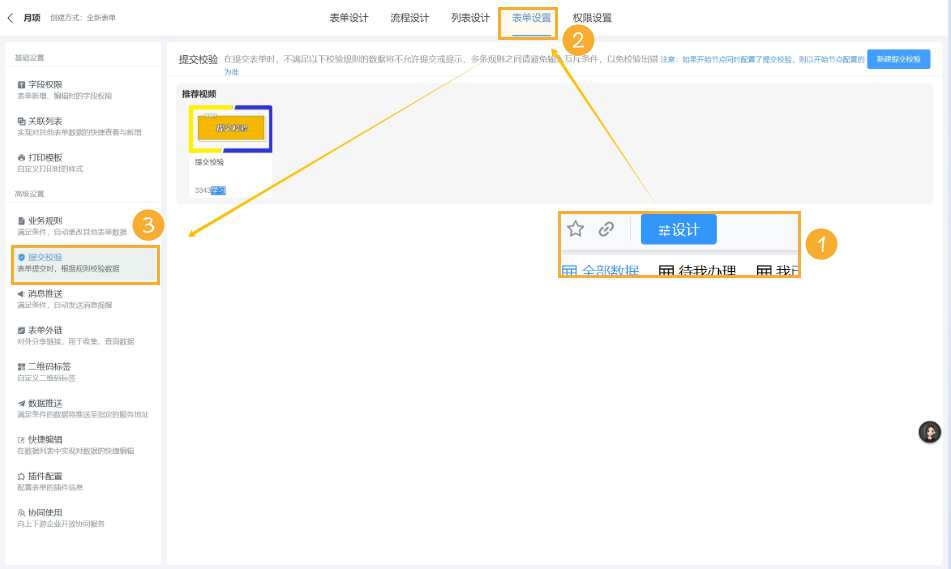Open 打印模板 settings item

[84, 163]
